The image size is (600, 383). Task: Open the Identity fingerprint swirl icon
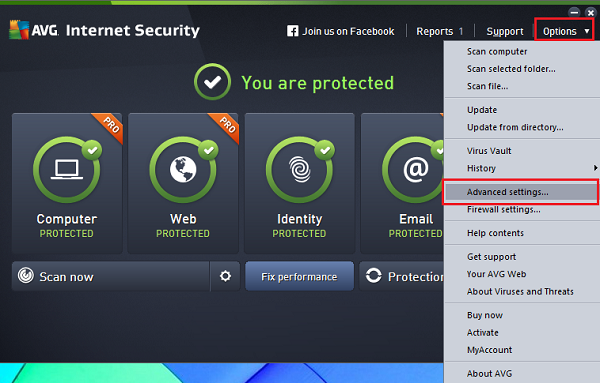click(x=300, y=169)
